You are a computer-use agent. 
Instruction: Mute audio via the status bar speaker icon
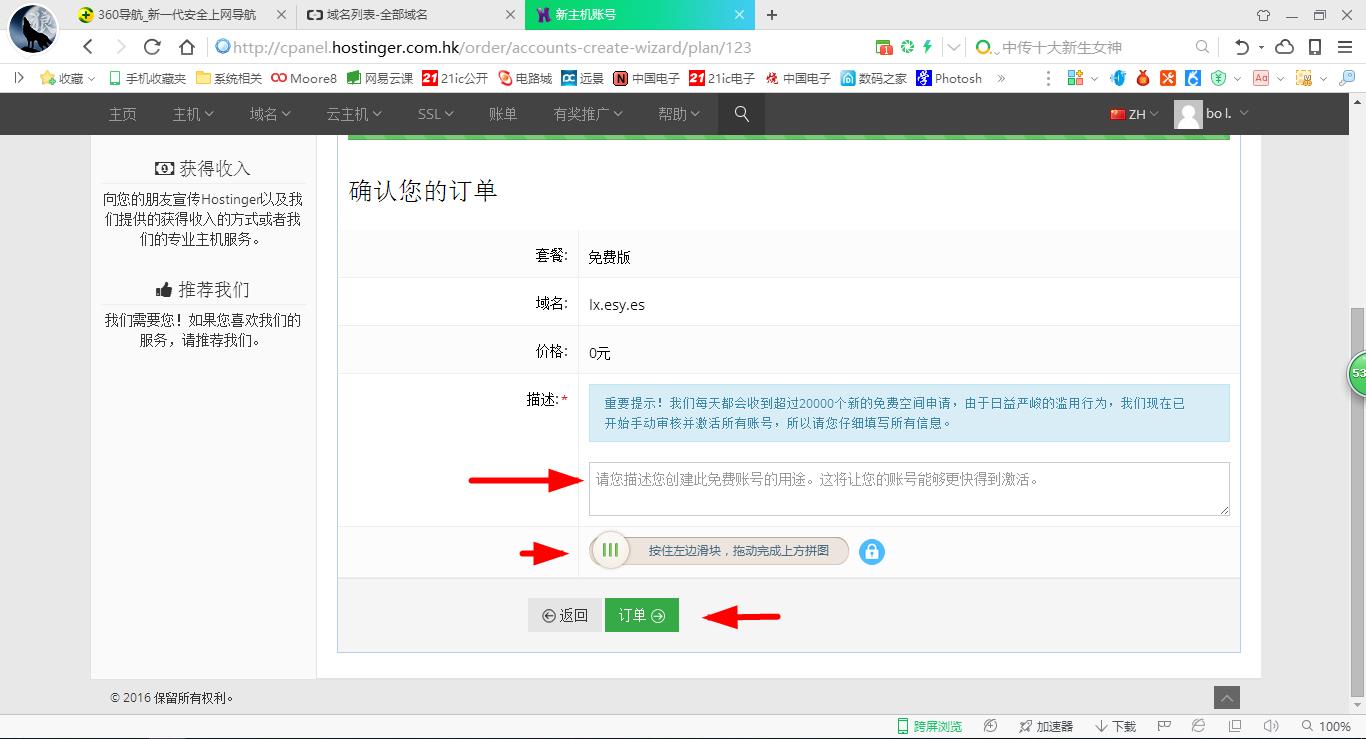(x=1271, y=725)
